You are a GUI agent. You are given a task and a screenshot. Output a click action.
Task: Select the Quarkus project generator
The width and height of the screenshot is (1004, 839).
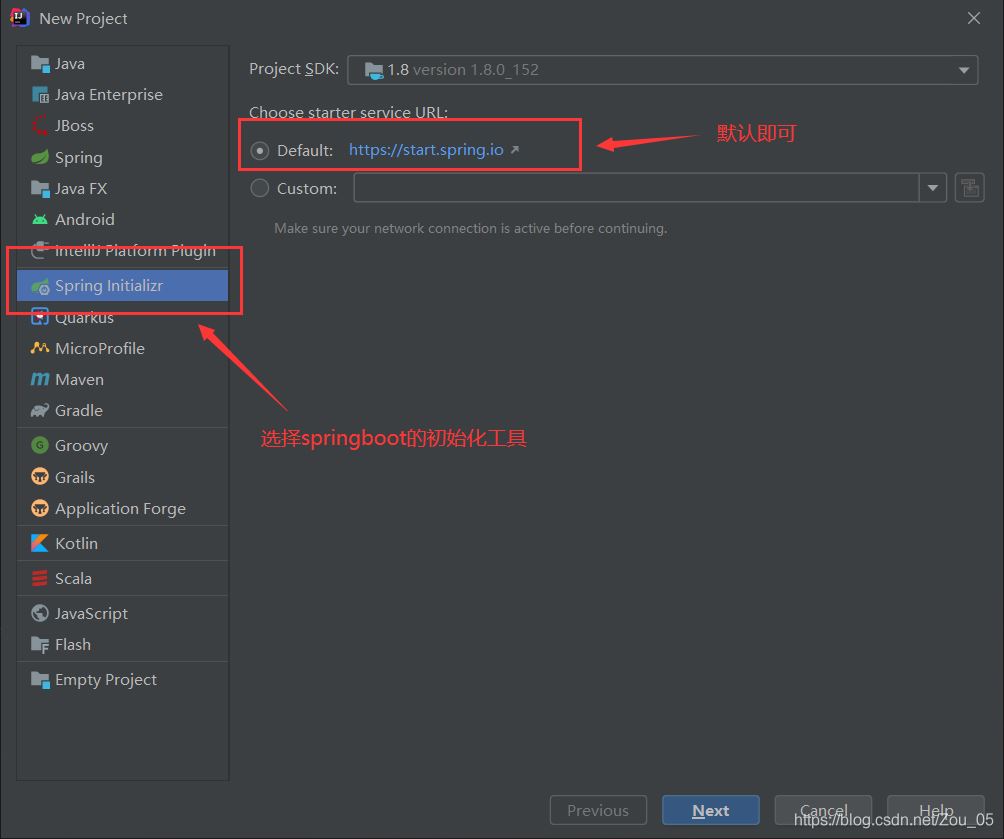pos(83,317)
